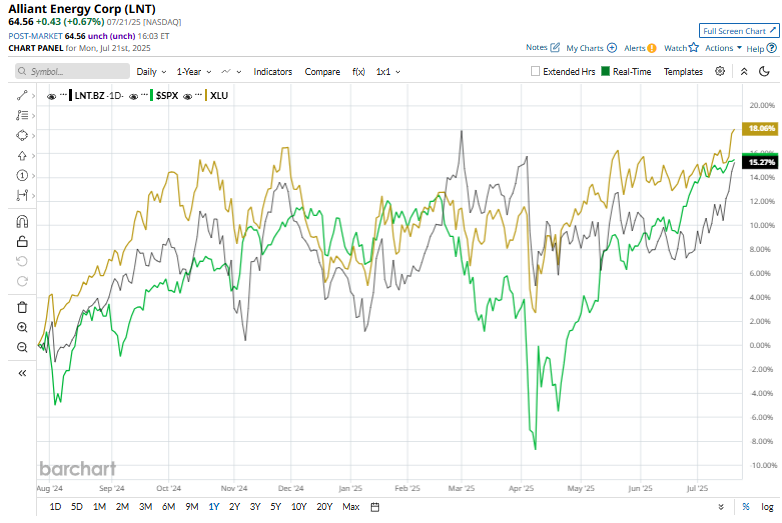Select the line drawing tool
This screenshot has width=782, height=523.
click(22, 95)
